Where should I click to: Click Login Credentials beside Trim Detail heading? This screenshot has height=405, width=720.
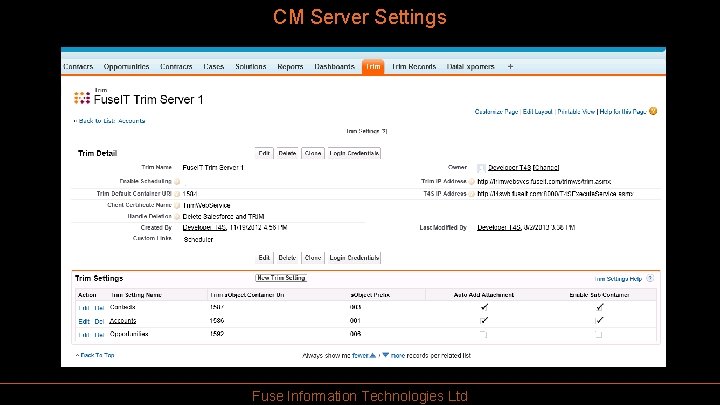[354, 153]
